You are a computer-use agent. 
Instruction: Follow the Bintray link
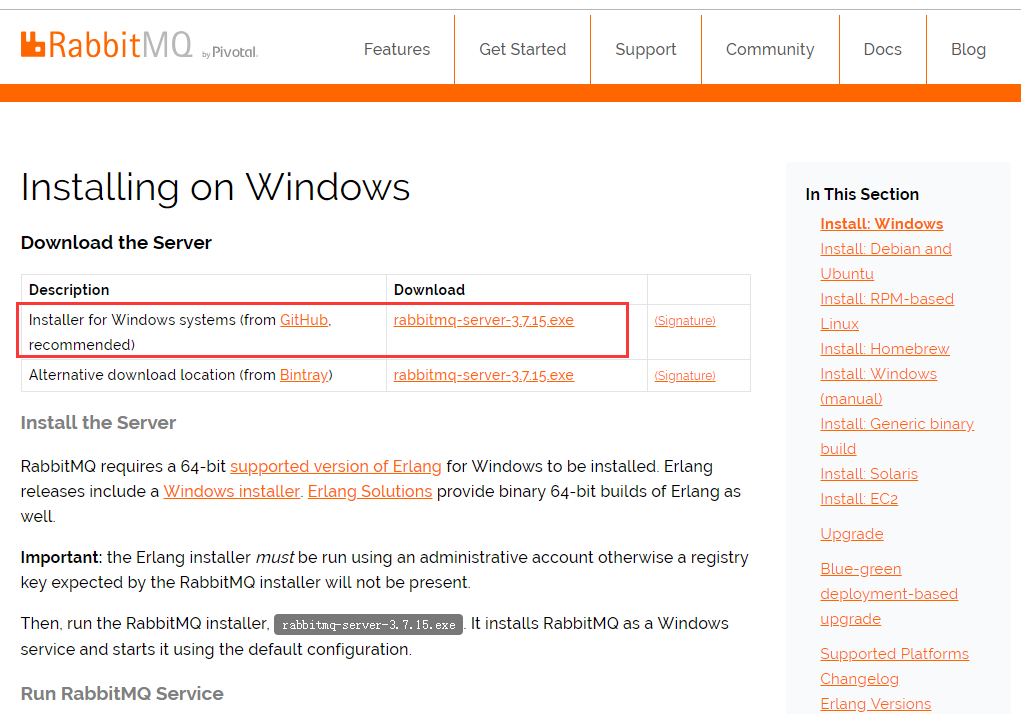303,376
